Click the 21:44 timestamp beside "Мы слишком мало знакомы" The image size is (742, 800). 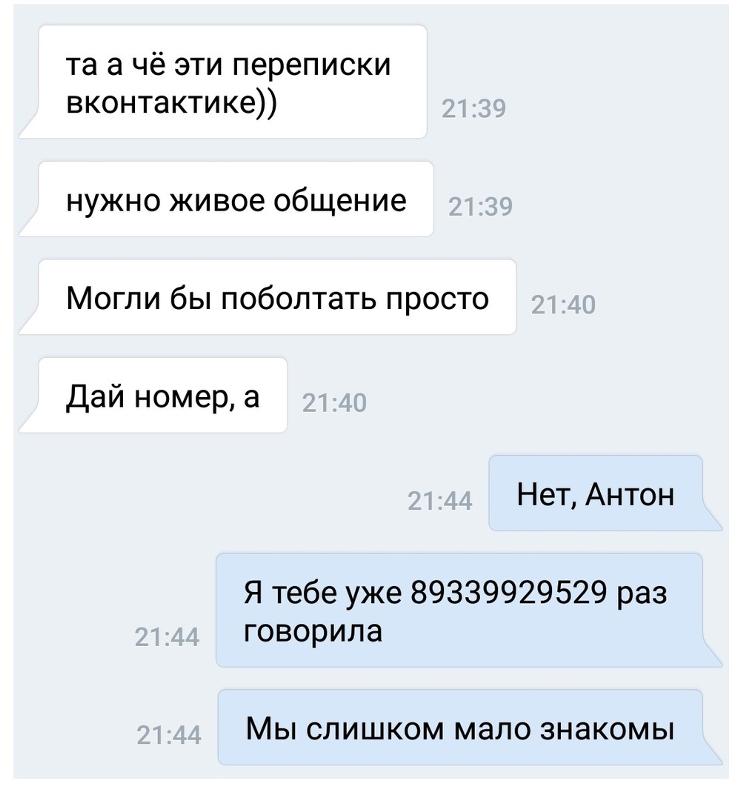click(x=169, y=735)
